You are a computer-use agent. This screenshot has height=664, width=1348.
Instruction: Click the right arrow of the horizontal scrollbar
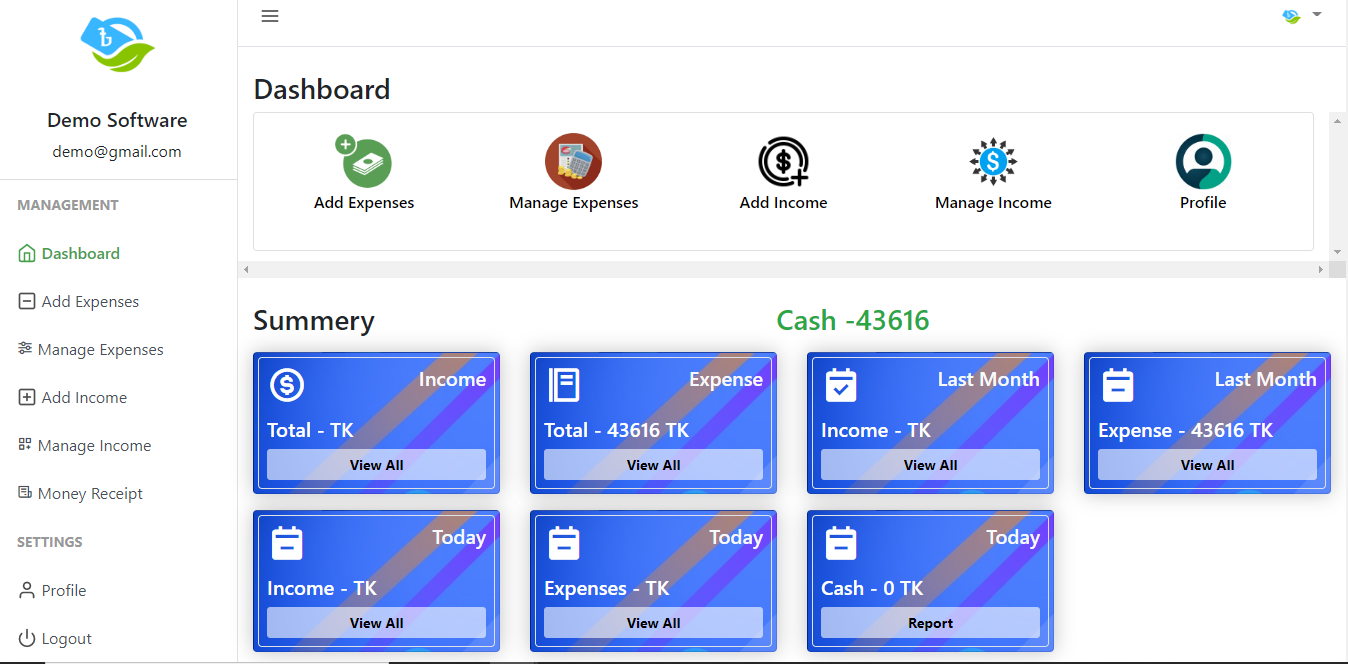1320,268
